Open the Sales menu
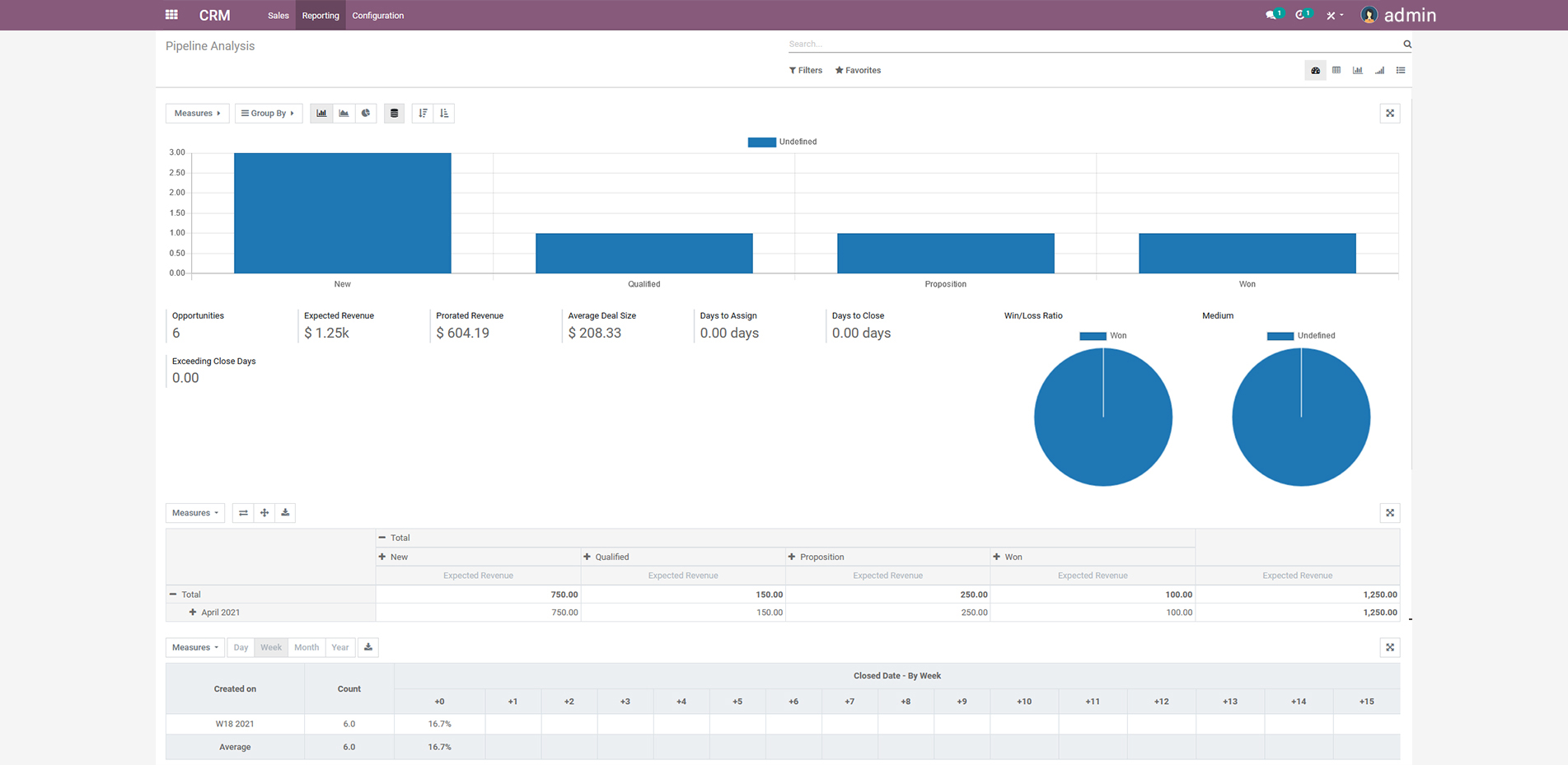 click(278, 16)
